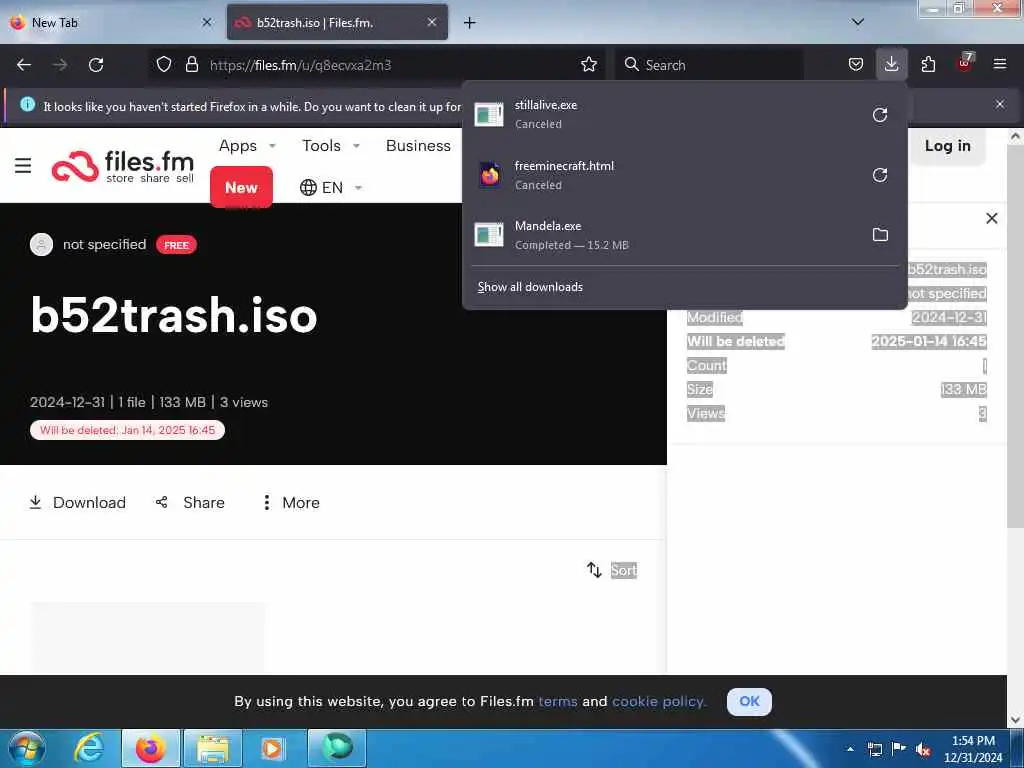Open Windows Media Player from the taskbar
This screenshot has height=768, width=1024.
(x=272, y=748)
